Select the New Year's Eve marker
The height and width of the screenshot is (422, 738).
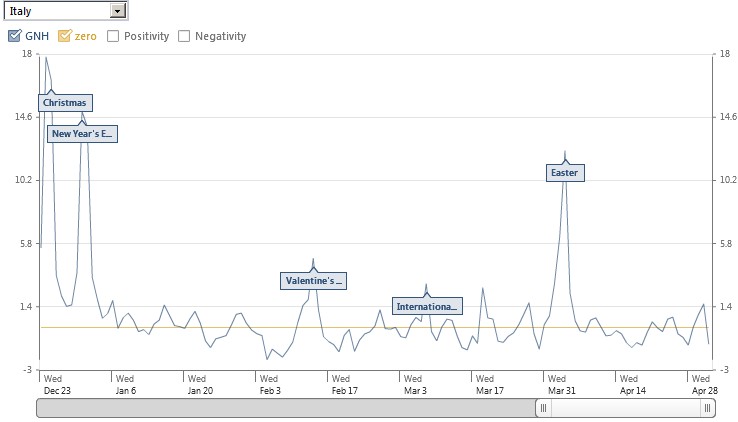(83, 133)
